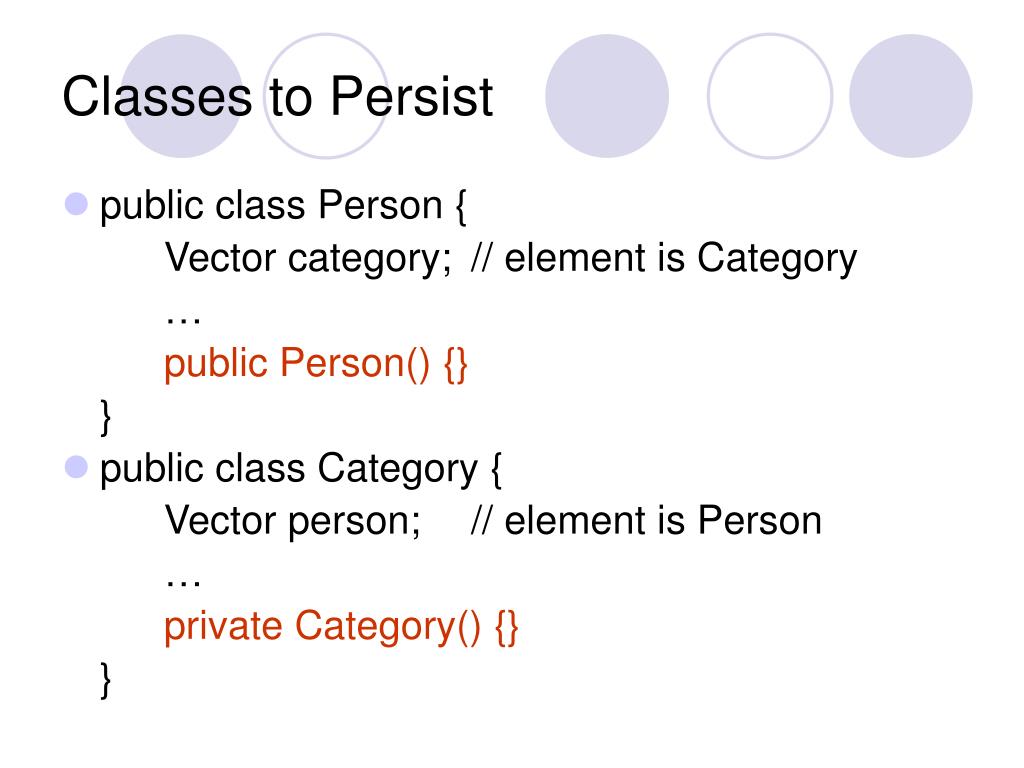1024x768 pixels.
Task: Click the '// element is Category' comment
Action: pos(664,259)
